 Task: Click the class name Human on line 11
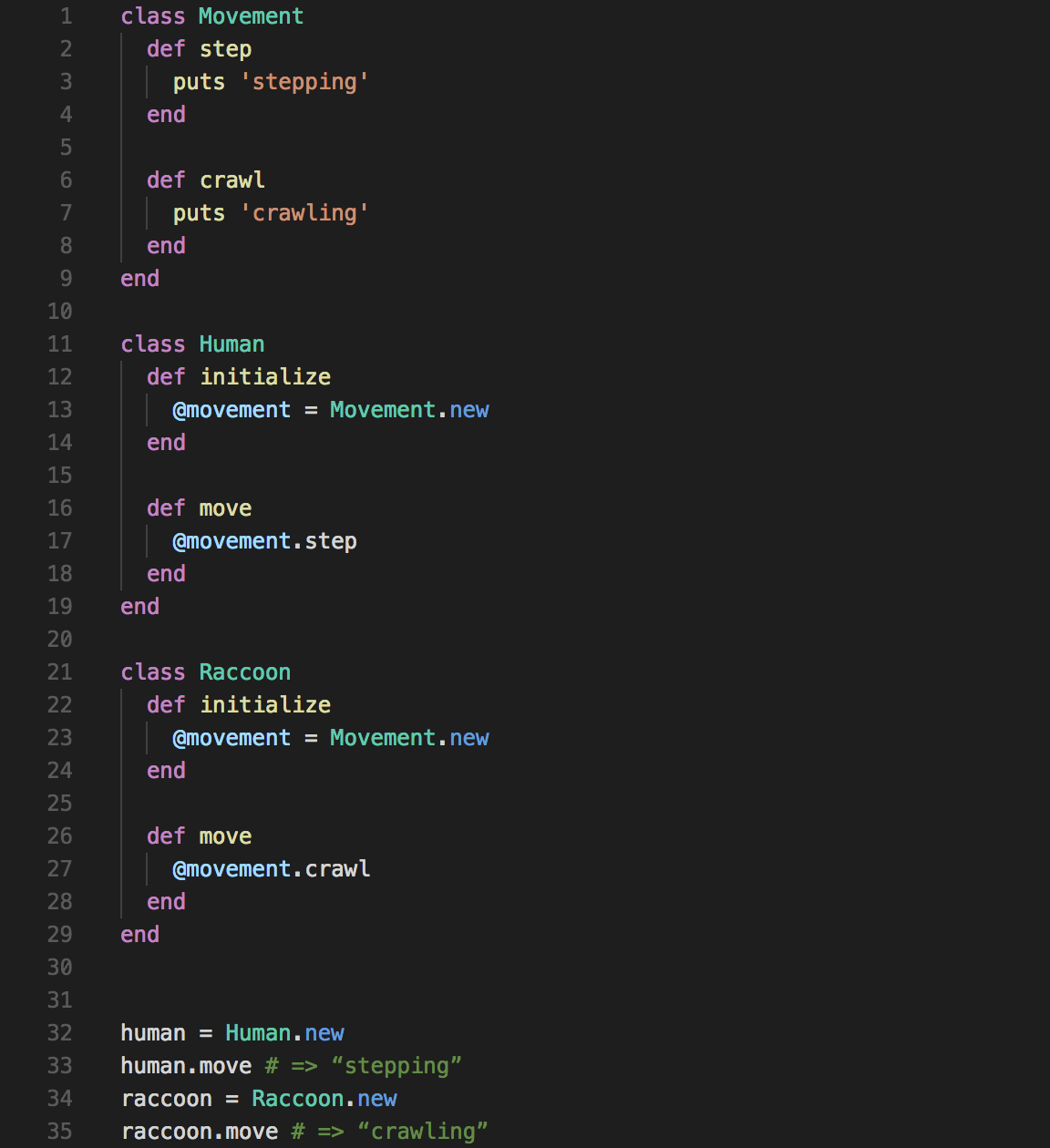tap(232, 344)
